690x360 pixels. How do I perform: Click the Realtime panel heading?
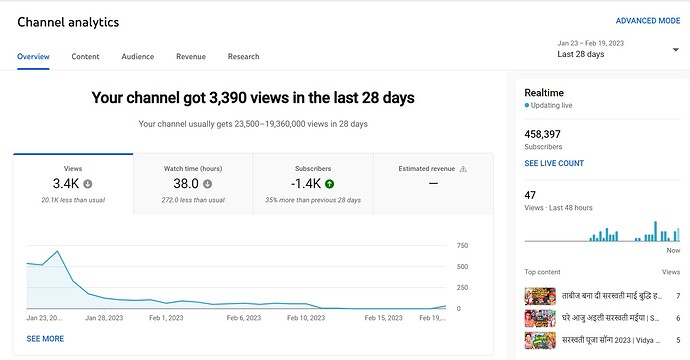coord(544,93)
